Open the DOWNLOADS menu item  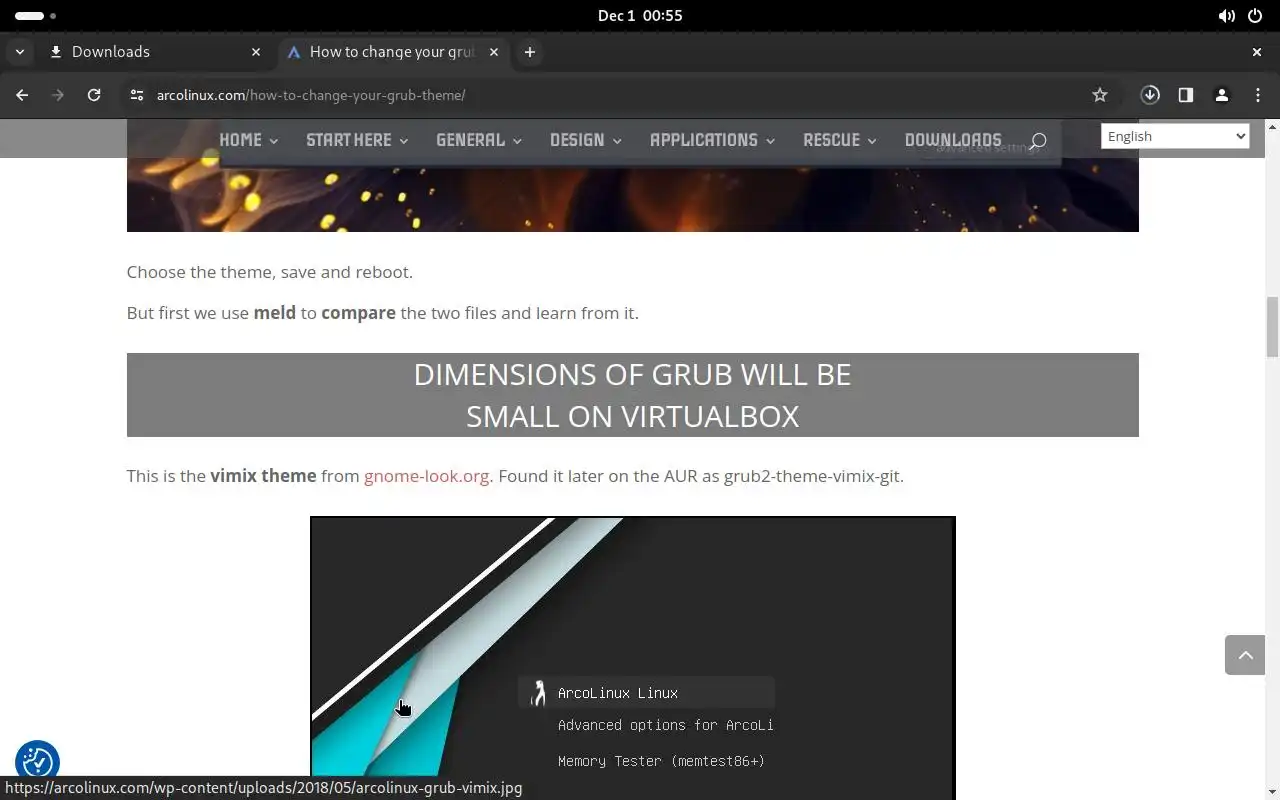(x=953, y=140)
